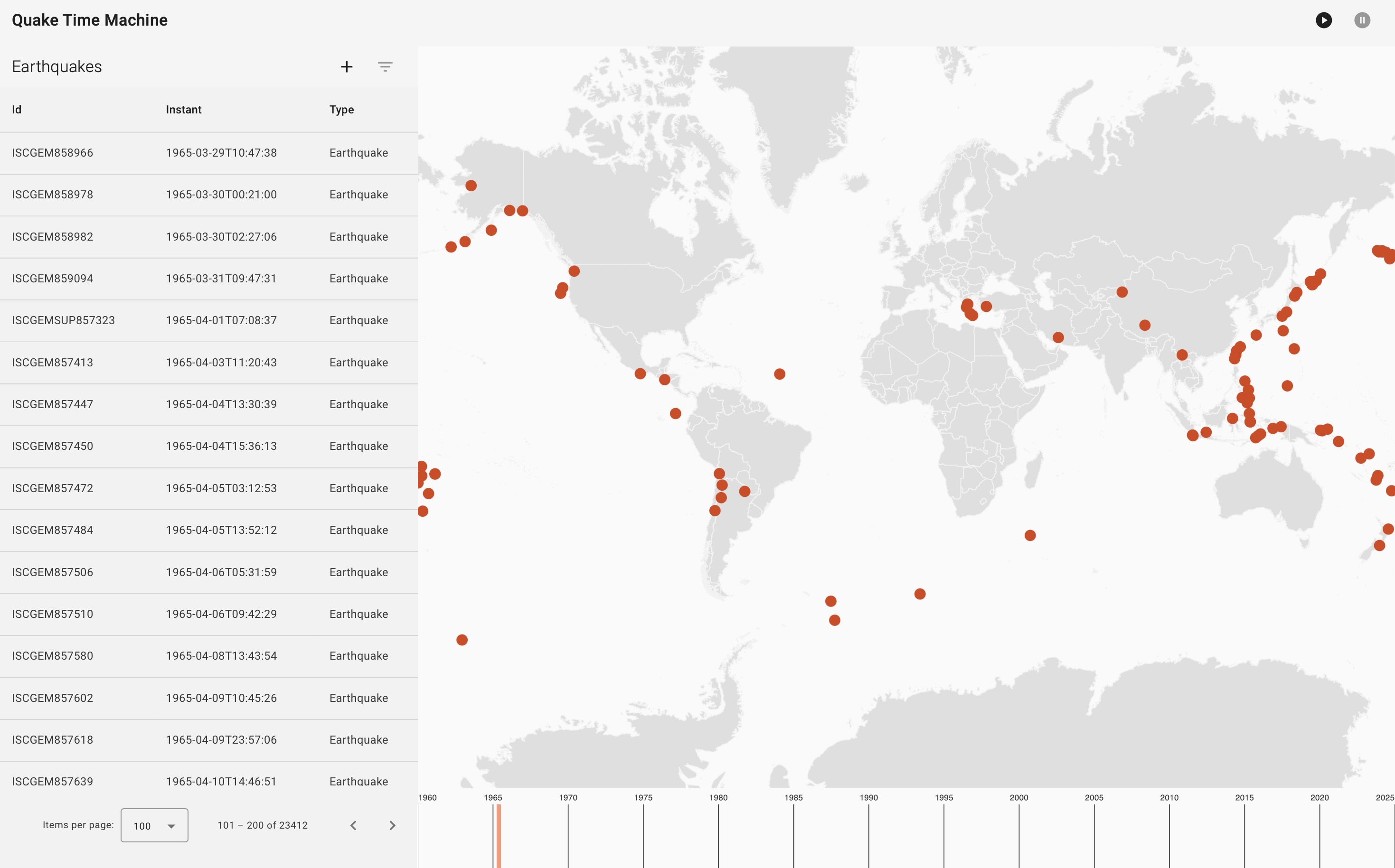Click the Quake Time Machine title
The width and height of the screenshot is (1395, 868).
(x=90, y=20)
